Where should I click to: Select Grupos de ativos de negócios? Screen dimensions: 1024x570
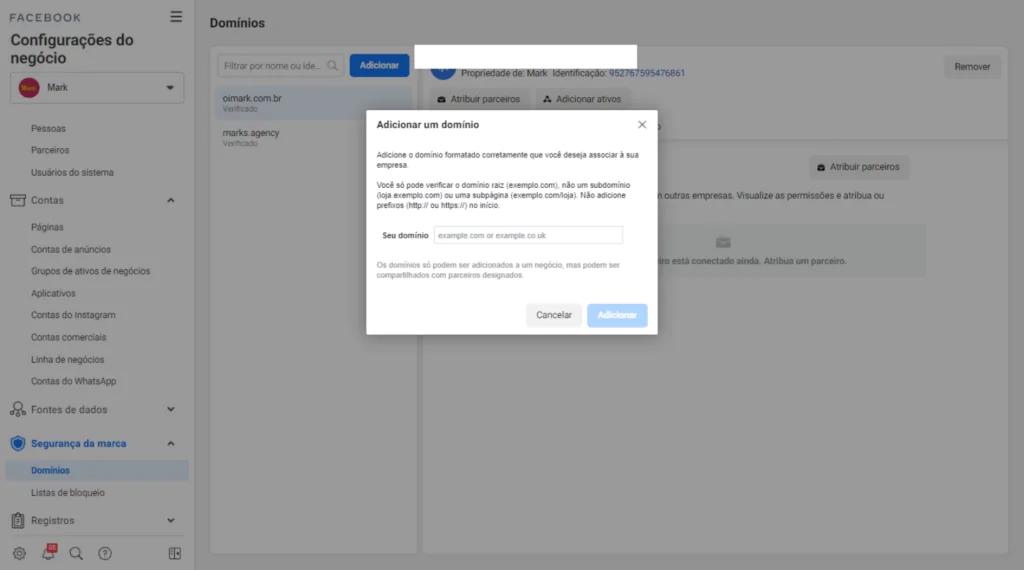[x=90, y=271]
